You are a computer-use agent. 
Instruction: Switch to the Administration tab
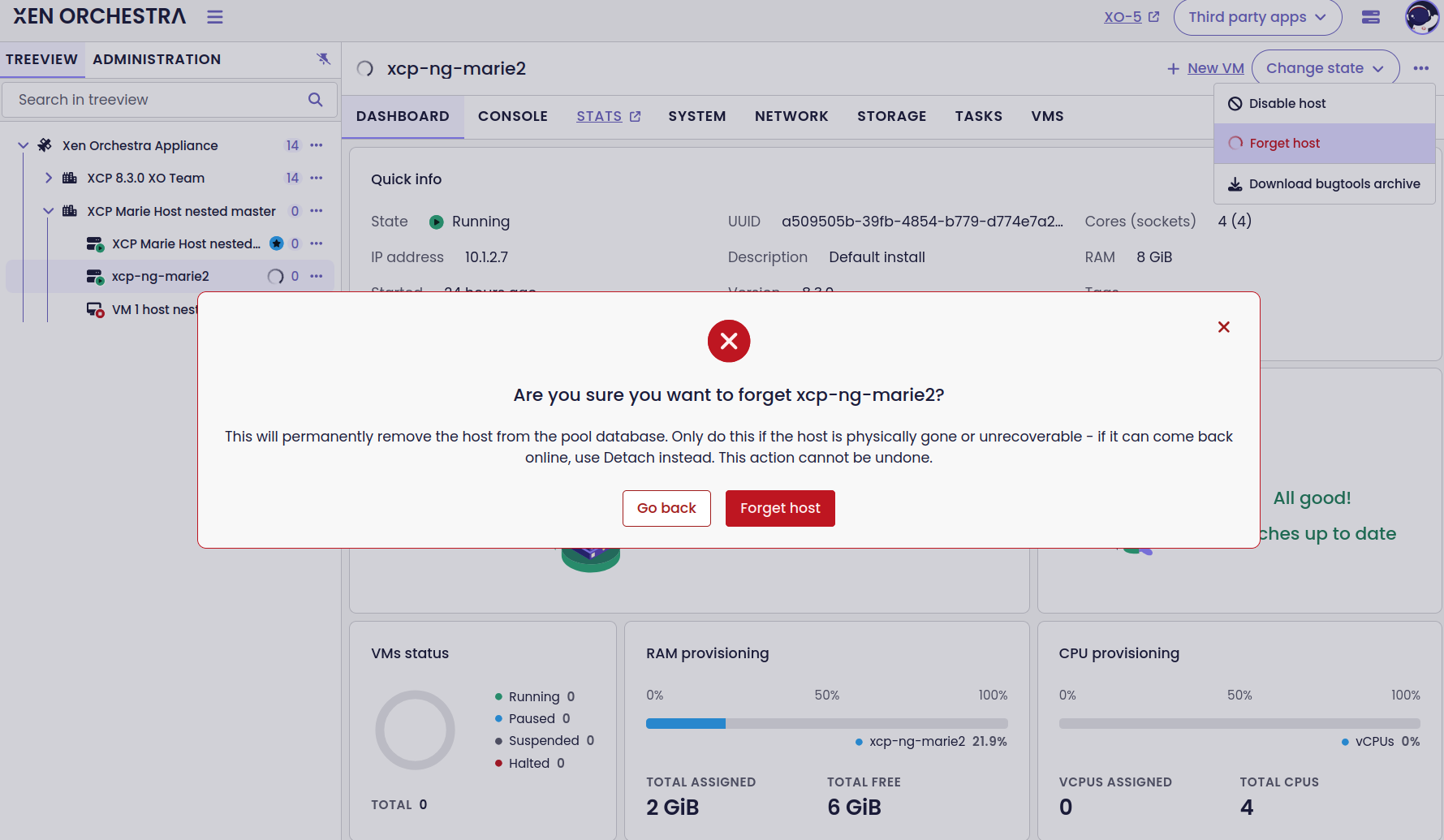(x=157, y=59)
